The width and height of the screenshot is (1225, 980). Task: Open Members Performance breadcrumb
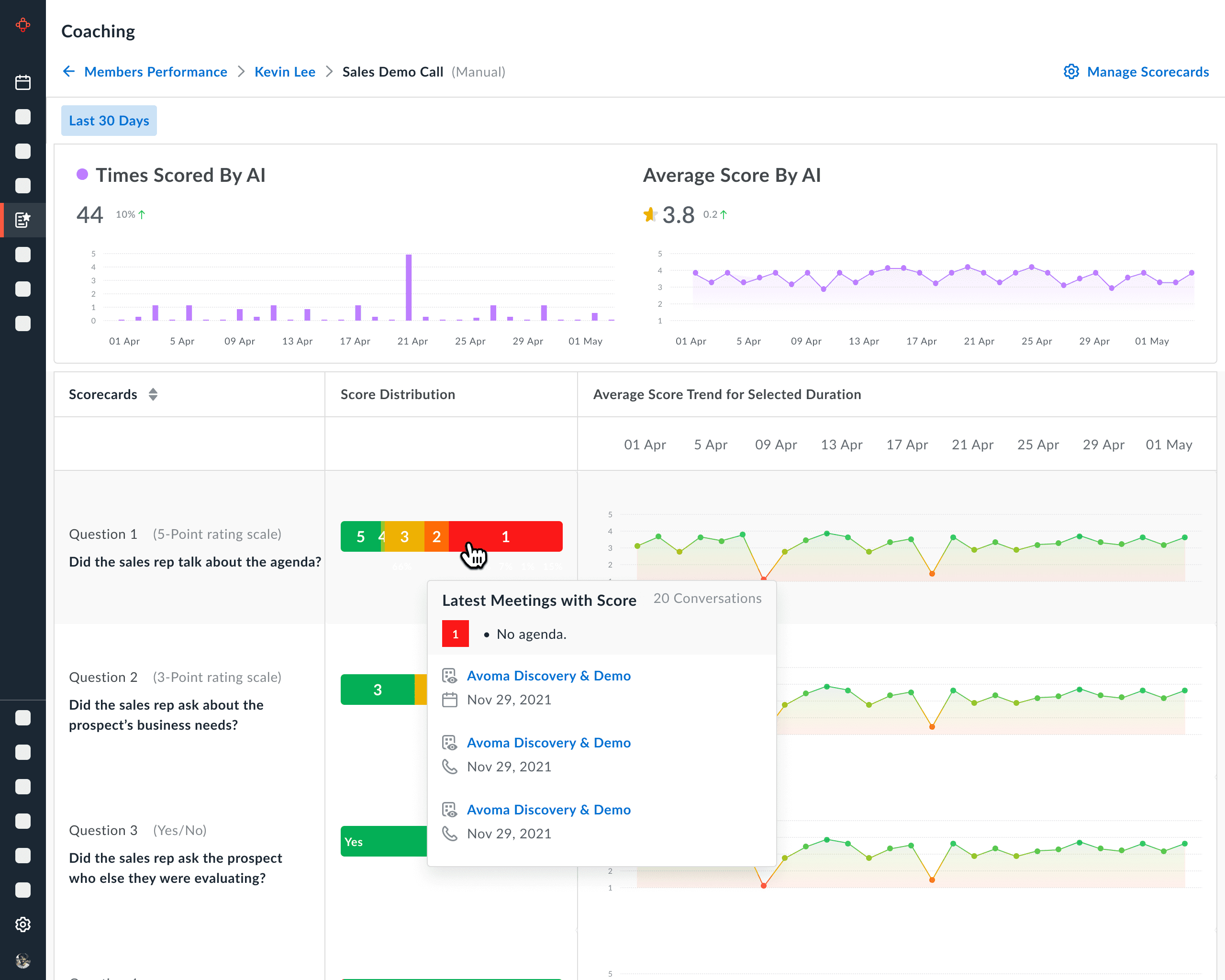(155, 72)
